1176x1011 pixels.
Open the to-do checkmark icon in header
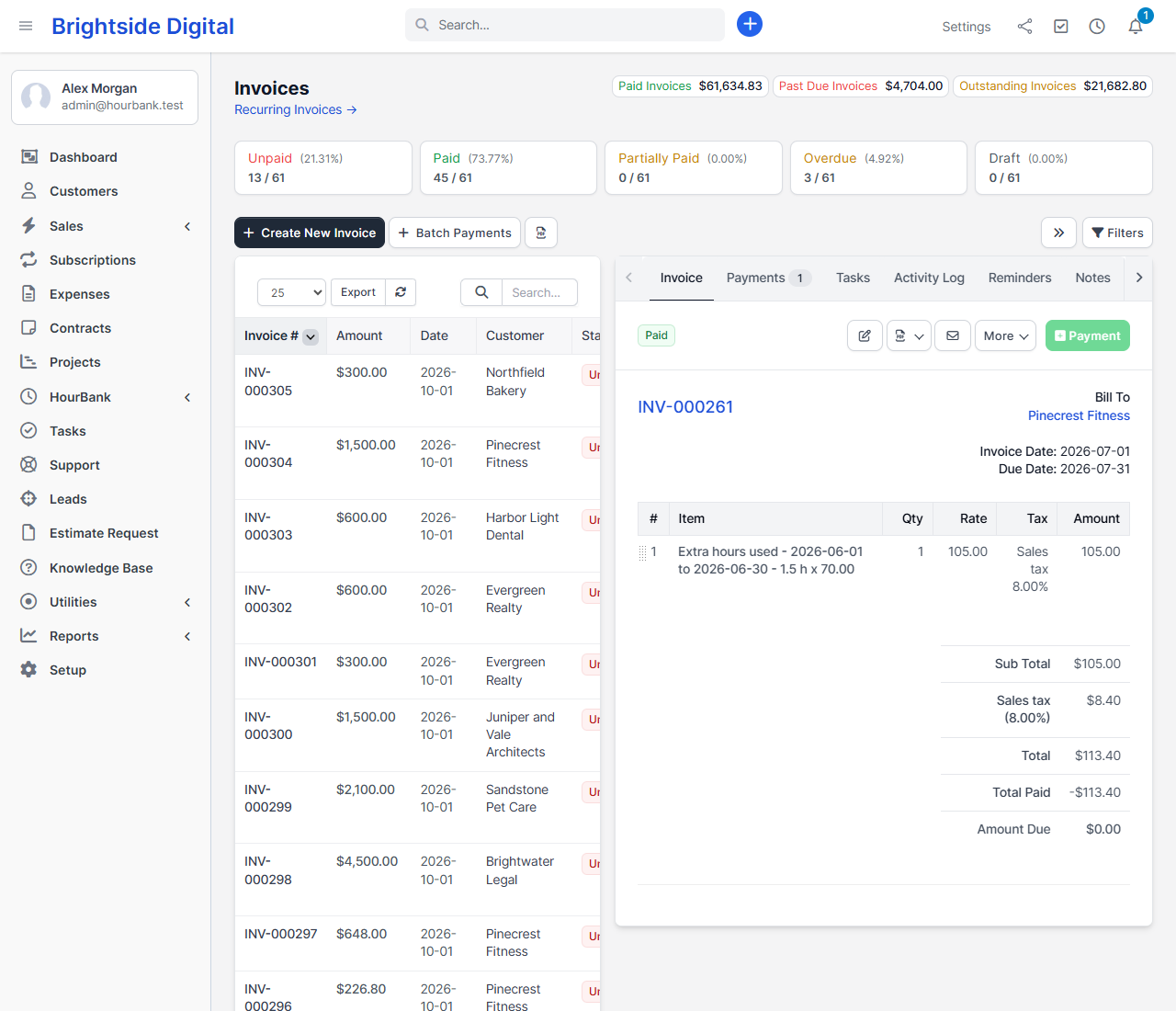(1061, 27)
